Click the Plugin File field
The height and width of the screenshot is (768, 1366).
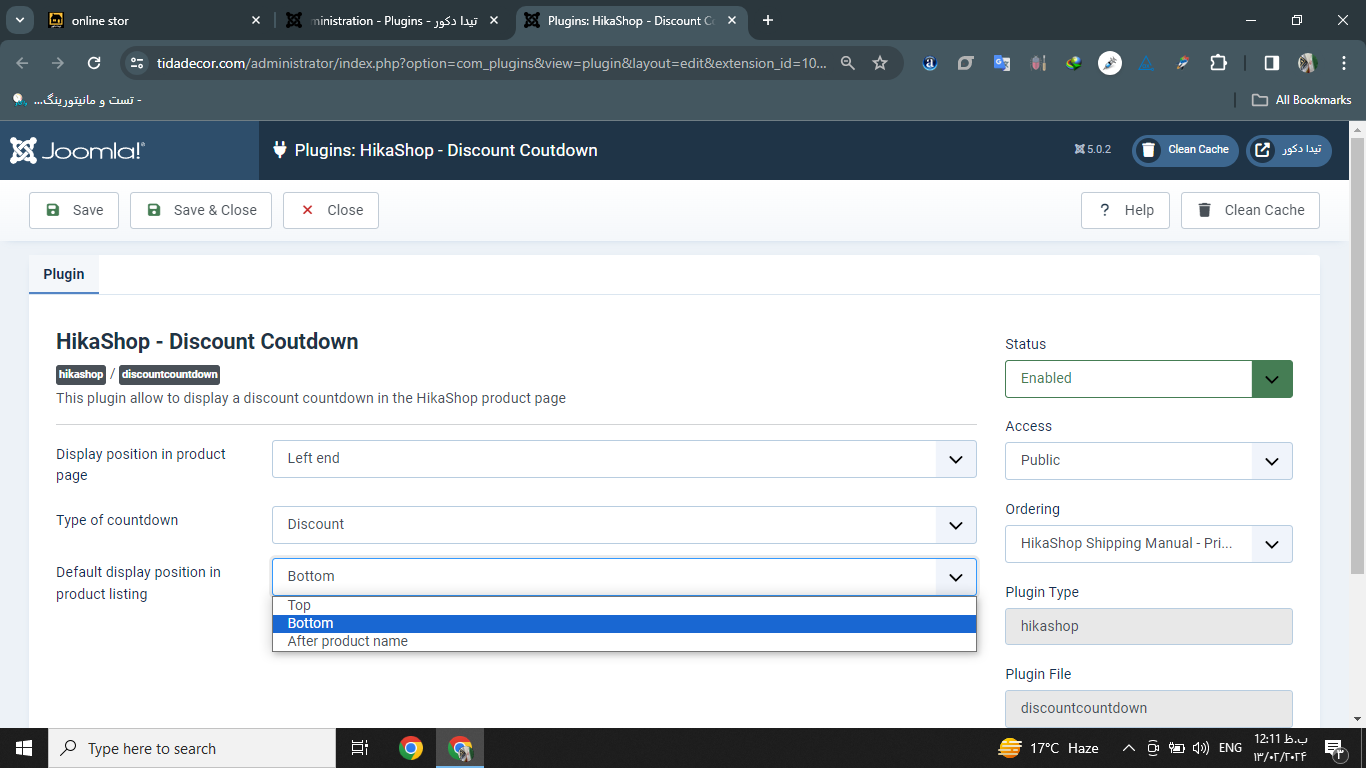coord(1149,709)
